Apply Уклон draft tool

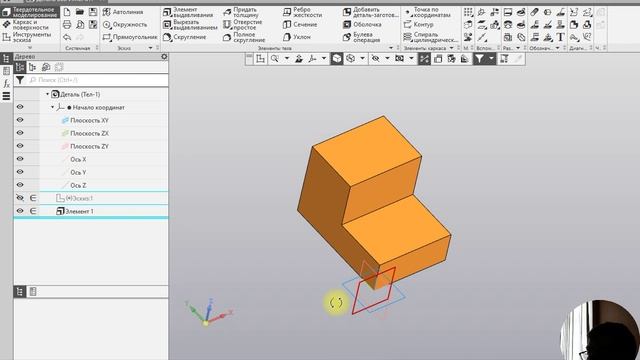point(297,37)
